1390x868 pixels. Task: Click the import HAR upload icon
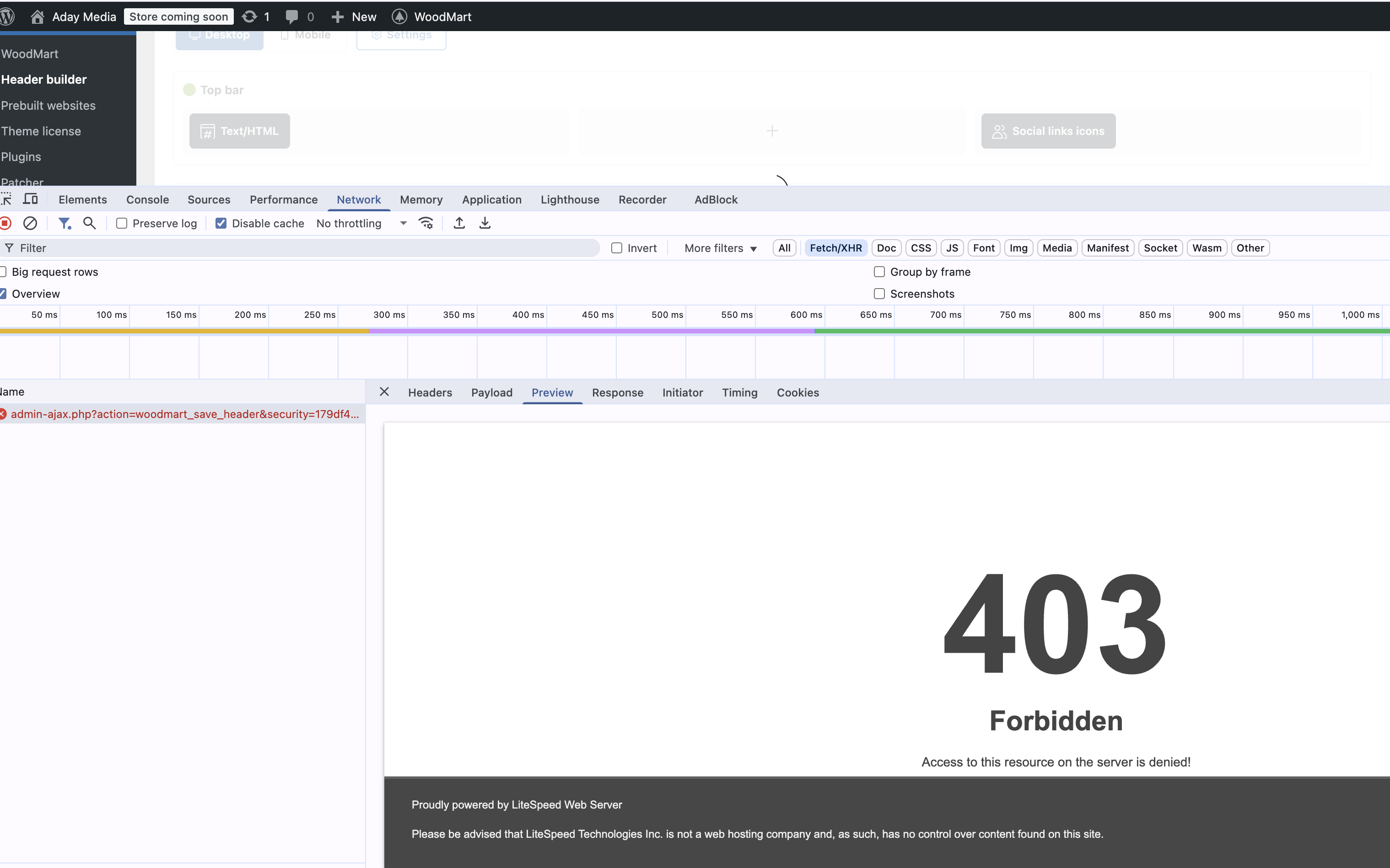(x=459, y=223)
